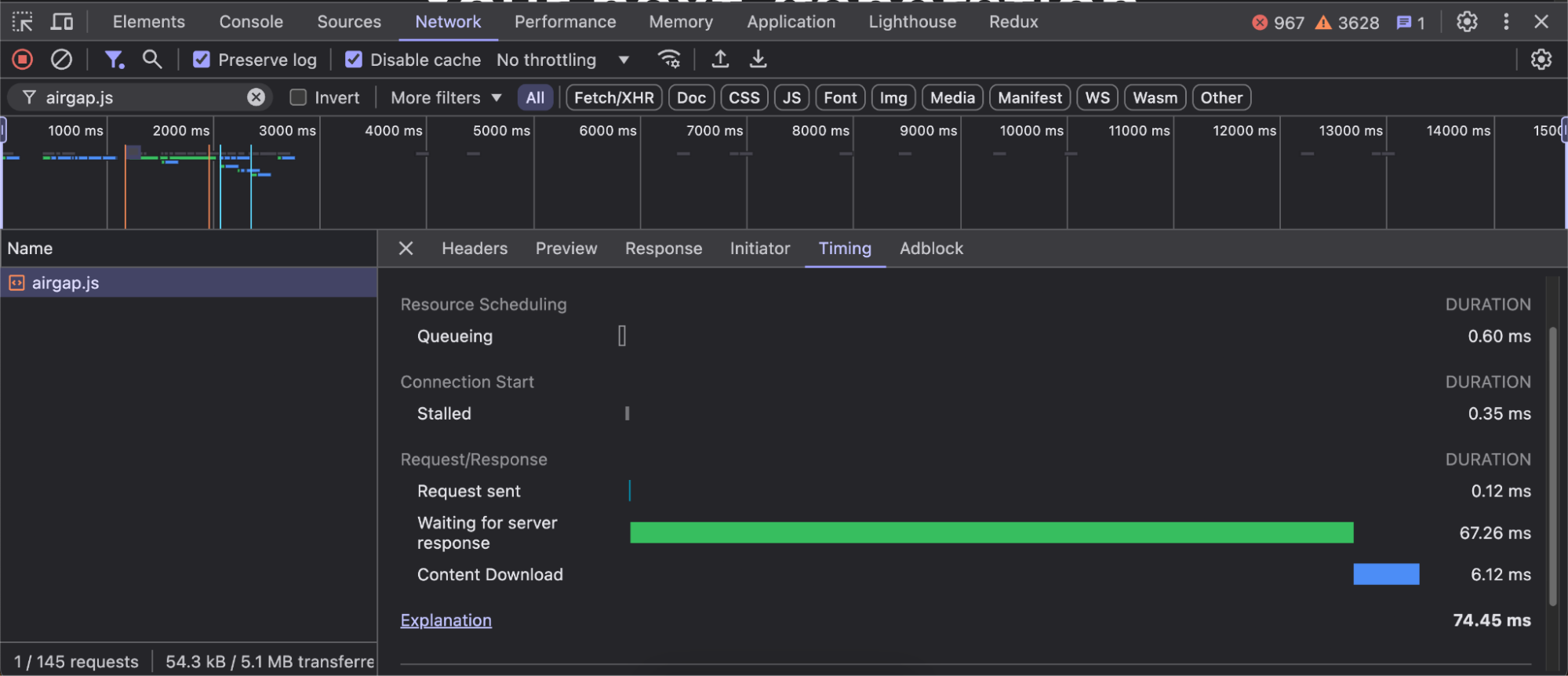The image size is (1568, 676).
Task: Filter requests by Fetch/XHR
Action: tap(614, 97)
